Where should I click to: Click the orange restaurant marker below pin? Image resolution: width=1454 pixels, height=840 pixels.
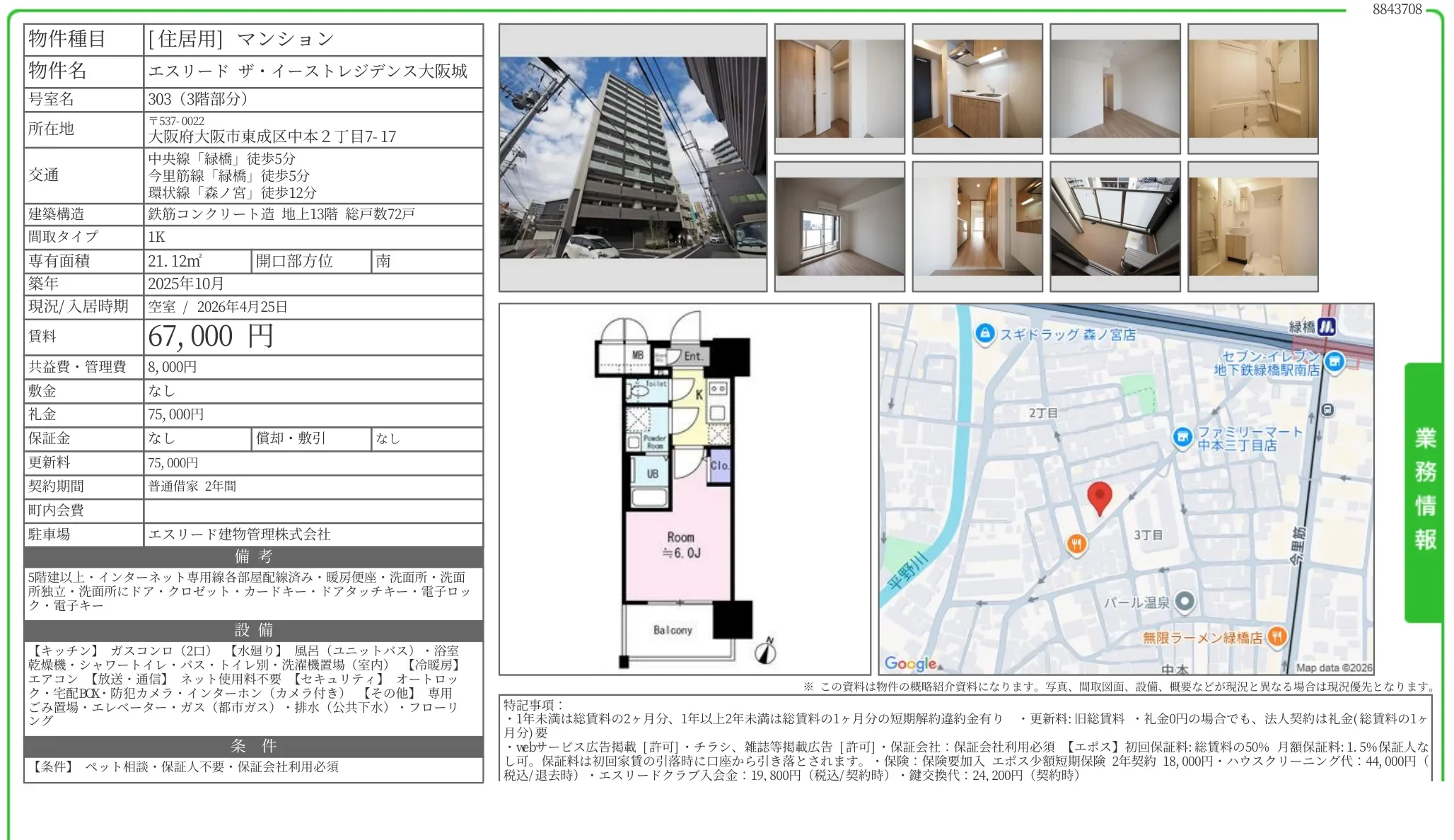pos(1076,544)
